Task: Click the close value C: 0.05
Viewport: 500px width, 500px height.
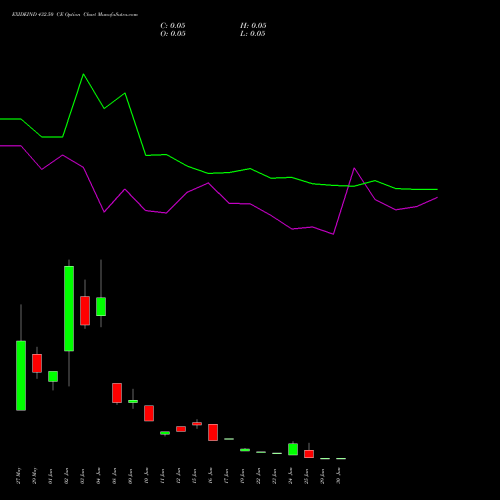Action: [x=173, y=26]
